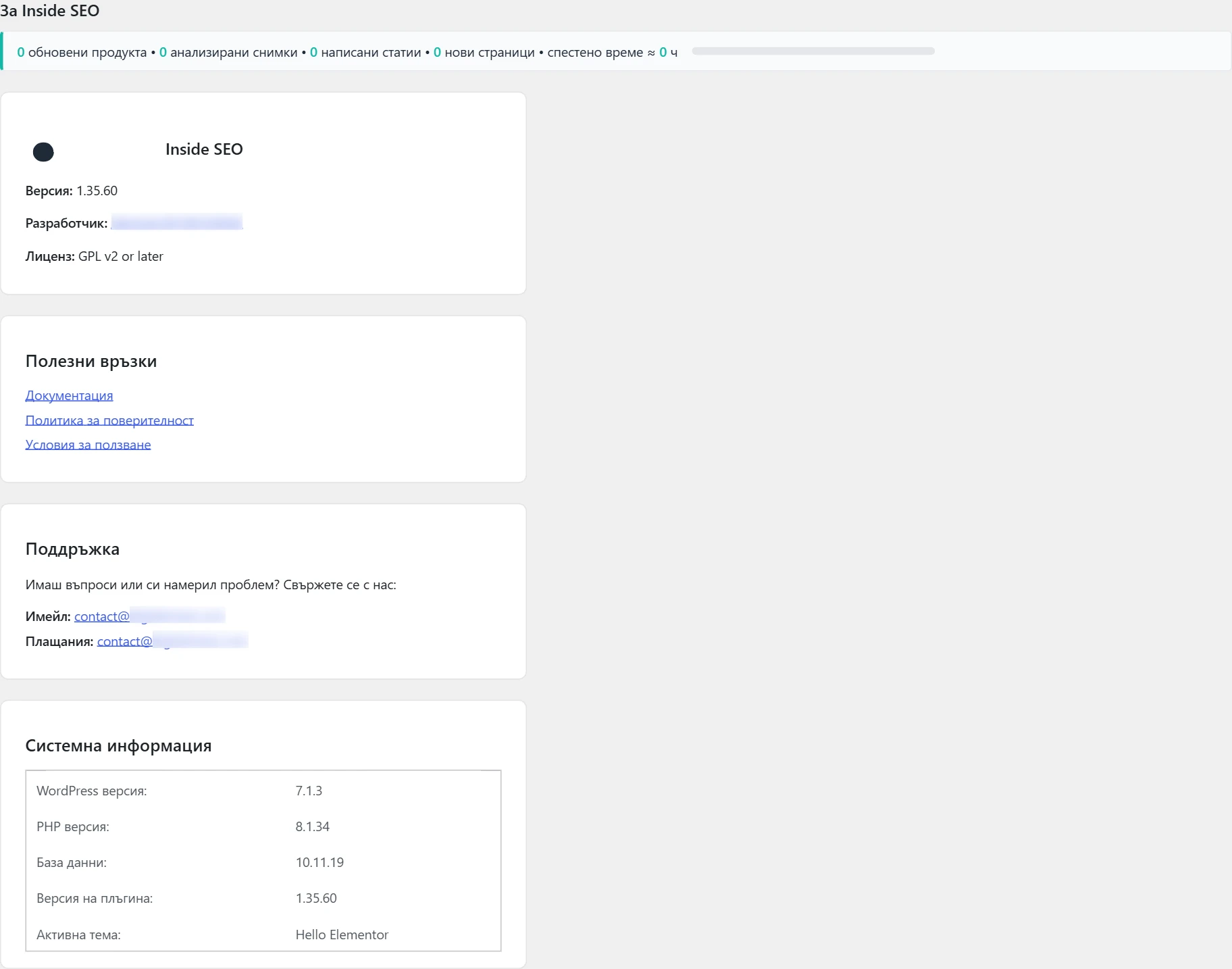Click the blurred Разработчик developer link
This screenshot has width=1232, height=969.
(177, 222)
